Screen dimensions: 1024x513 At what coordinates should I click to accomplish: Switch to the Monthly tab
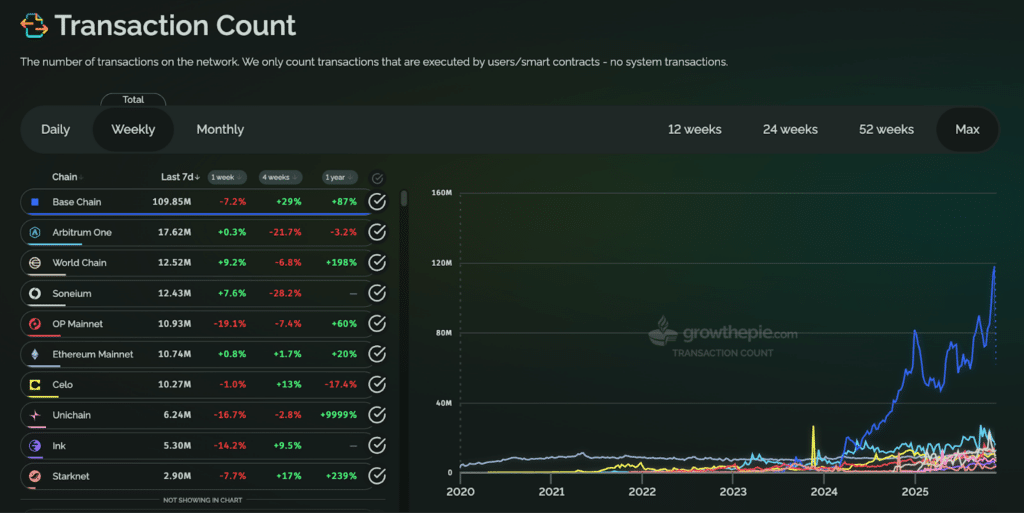coord(220,129)
